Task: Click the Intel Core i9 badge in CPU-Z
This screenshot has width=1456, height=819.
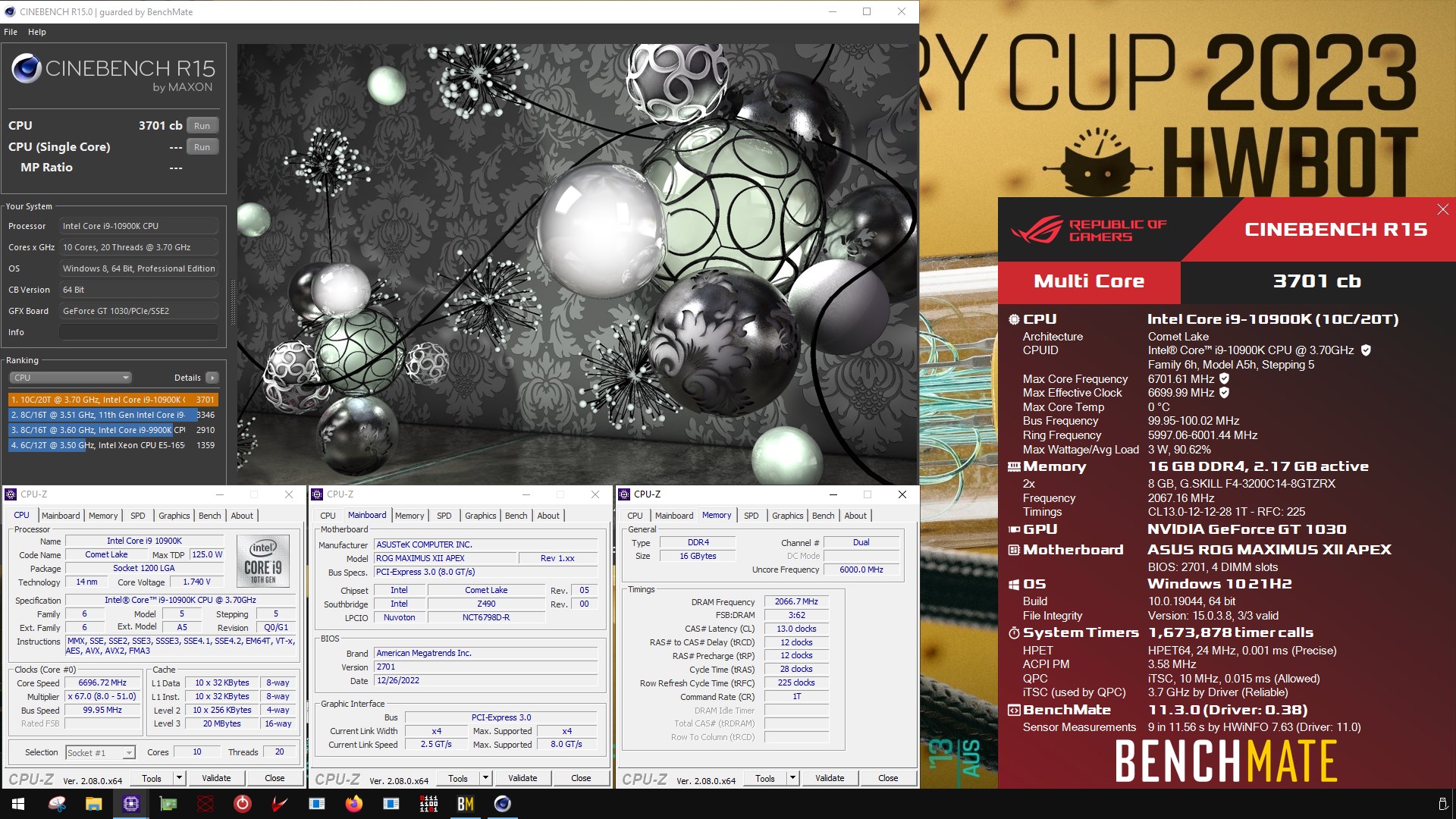Action: pyautogui.click(x=263, y=560)
